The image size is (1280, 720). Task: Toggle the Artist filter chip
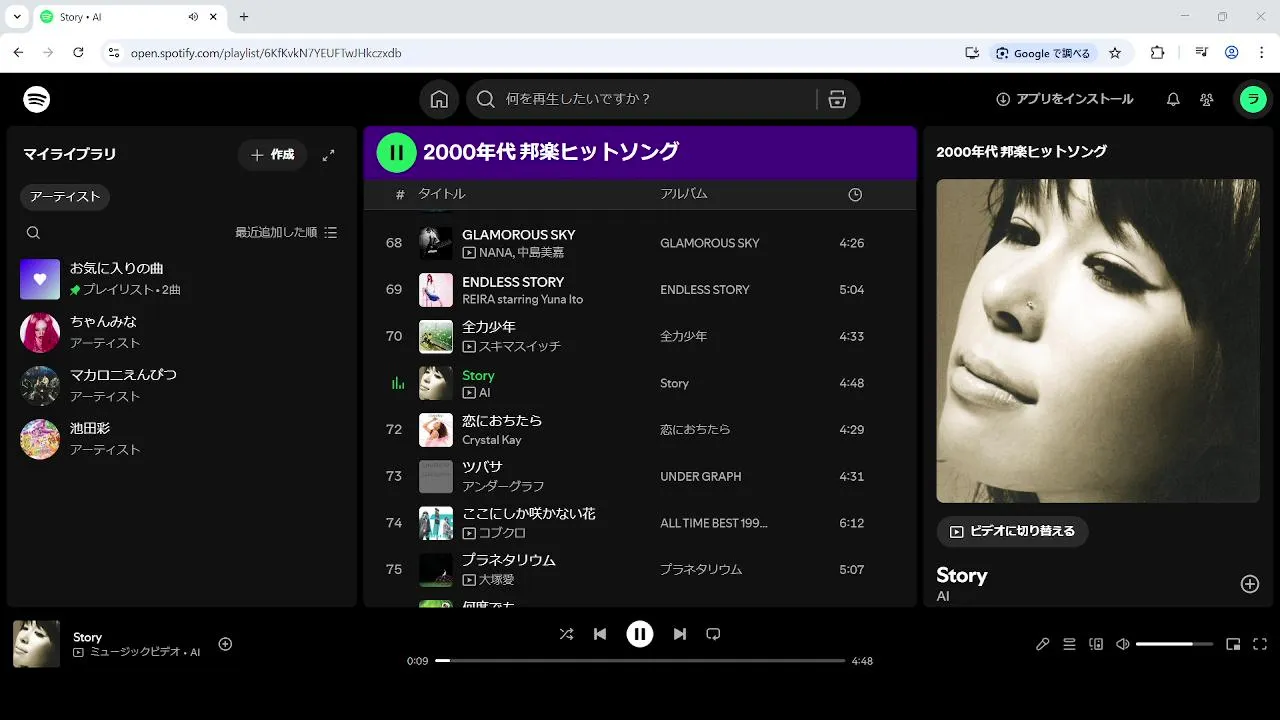65,197
